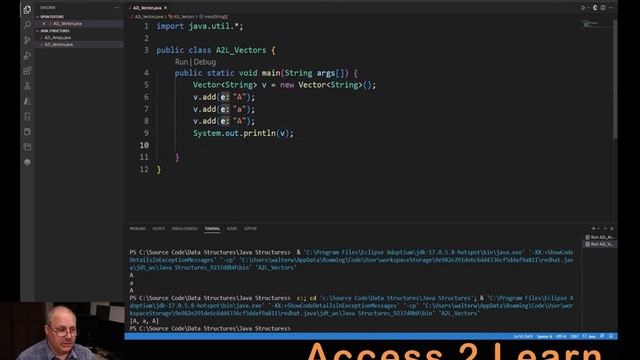Click the round icon ending the activity bar
Image resolution: width=640 pixels, height=360 pixels.
27,162
